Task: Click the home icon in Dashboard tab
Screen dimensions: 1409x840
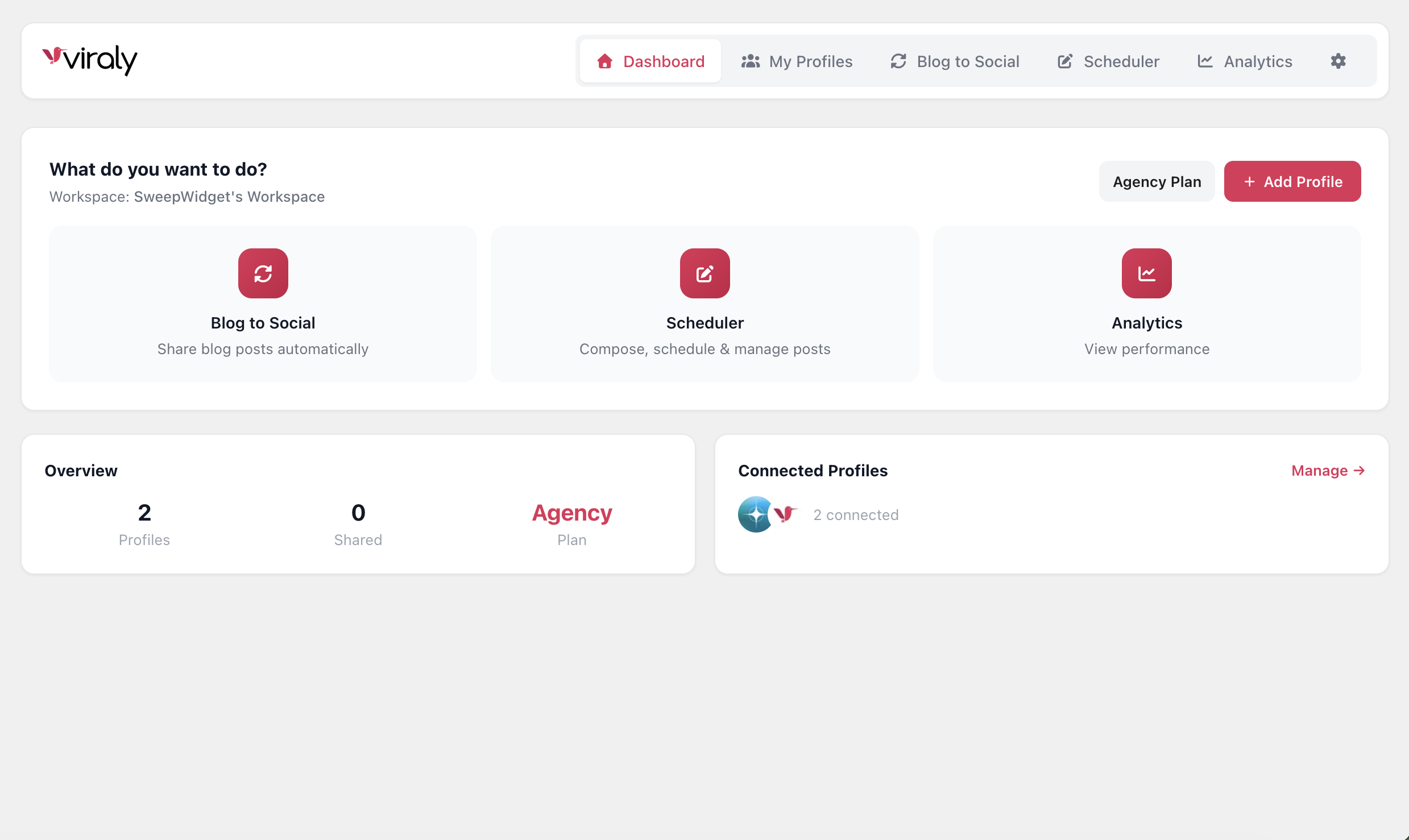Action: click(x=605, y=61)
